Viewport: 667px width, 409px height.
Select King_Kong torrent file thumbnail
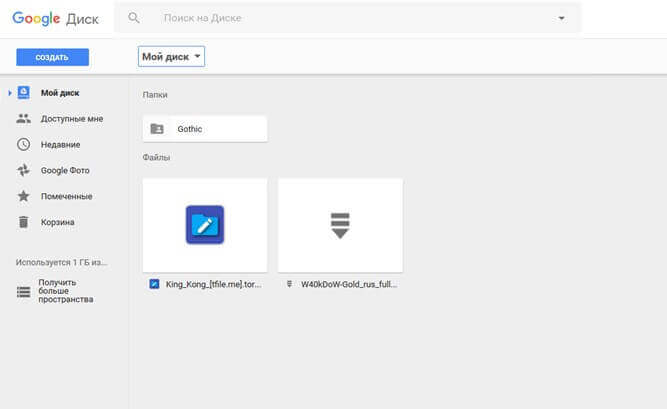click(205, 225)
